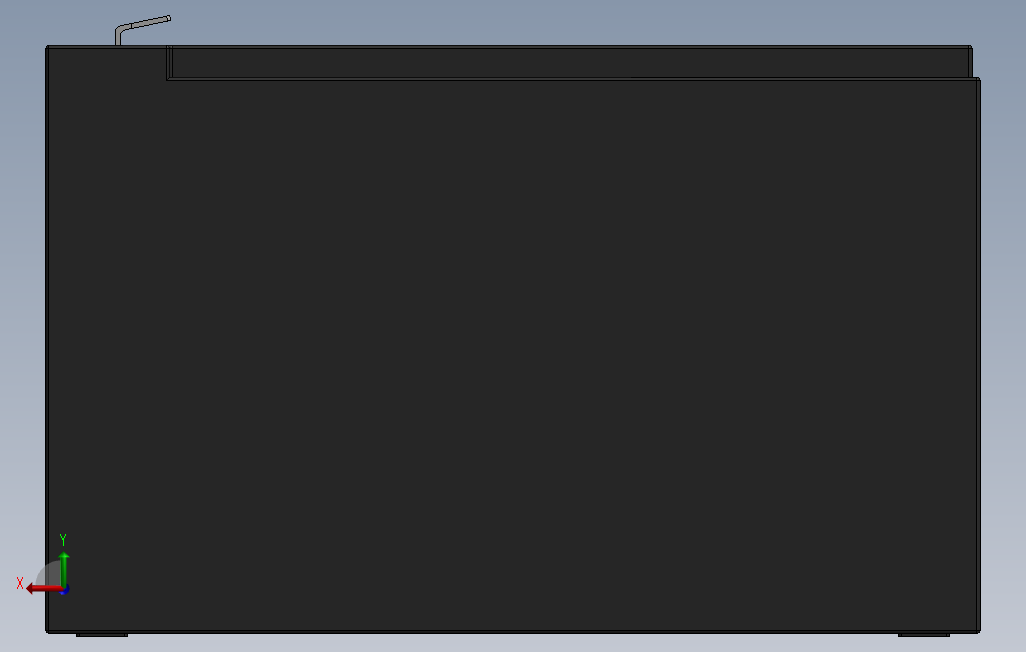Select the blue Z axis point of triad
Viewport: 1026px width, 652px height.
point(65,590)
